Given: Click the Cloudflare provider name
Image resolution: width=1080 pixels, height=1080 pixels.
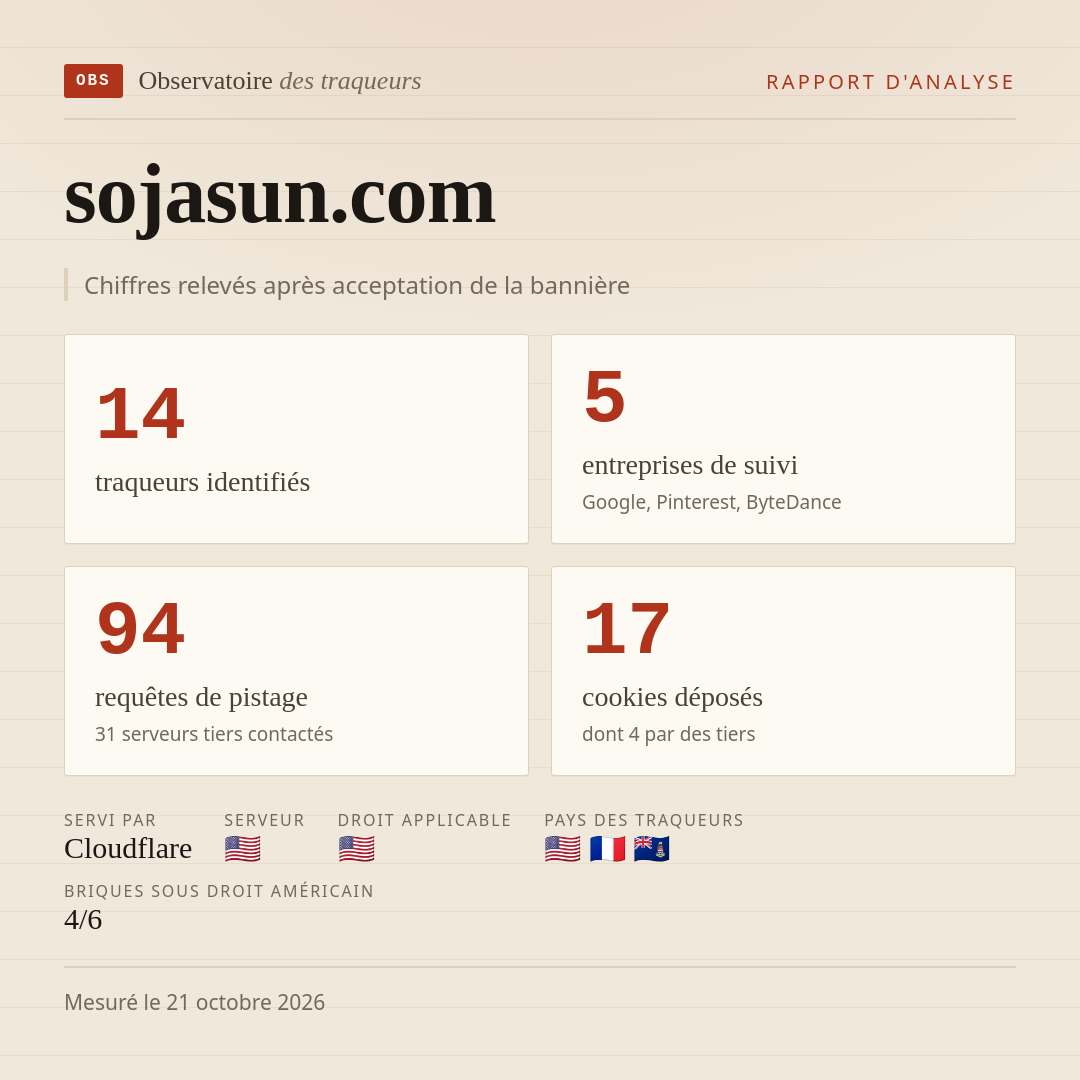Looking at the screenshot, I should [128, 849].
